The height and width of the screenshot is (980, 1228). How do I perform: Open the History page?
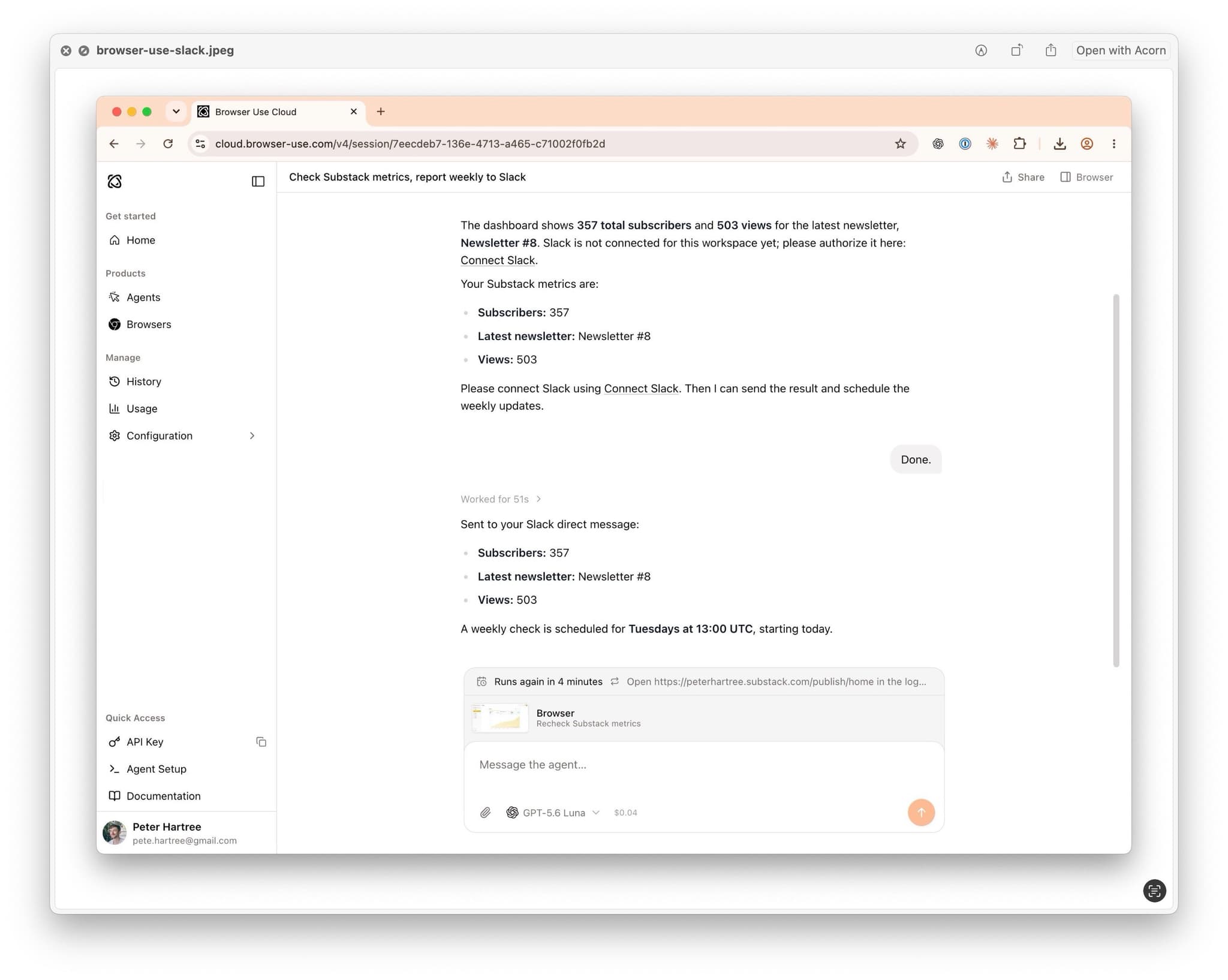click(x=144, y=381)
